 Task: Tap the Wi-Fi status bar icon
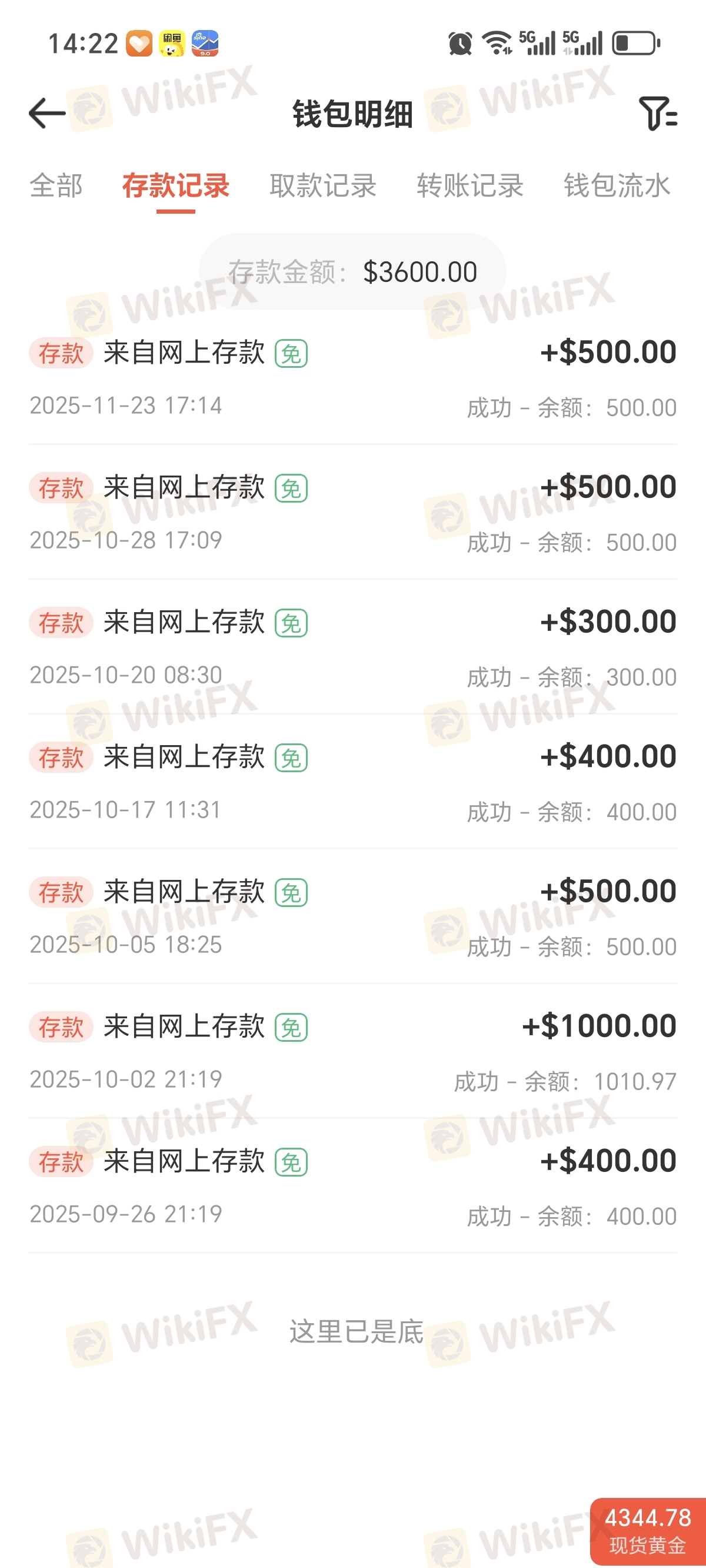coord(497,42)
